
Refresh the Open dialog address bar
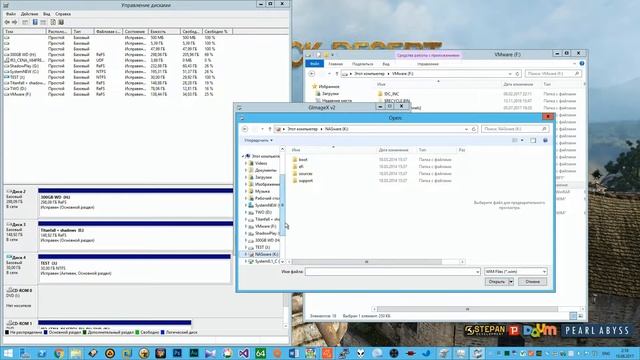click(x=474, y=129)
